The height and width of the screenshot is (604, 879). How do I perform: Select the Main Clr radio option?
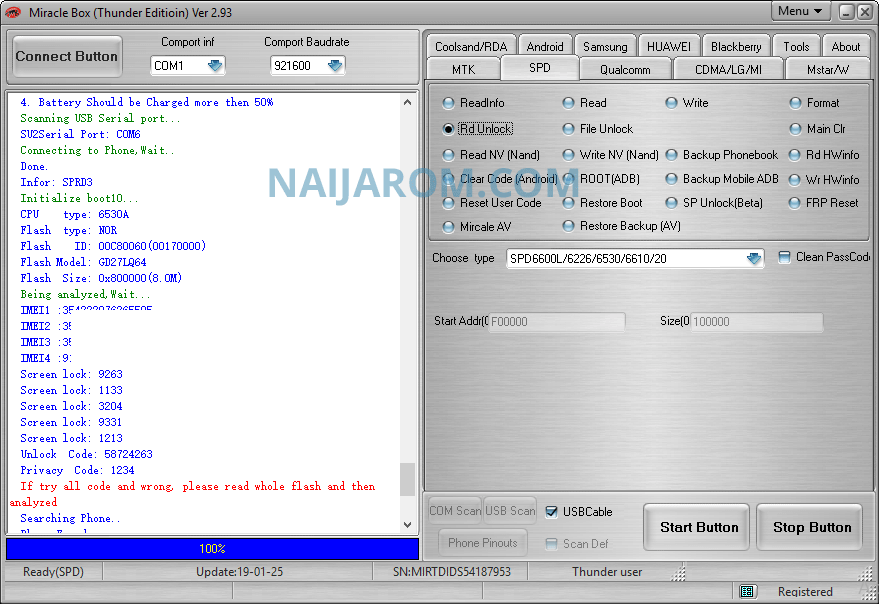tap(817, 129)
